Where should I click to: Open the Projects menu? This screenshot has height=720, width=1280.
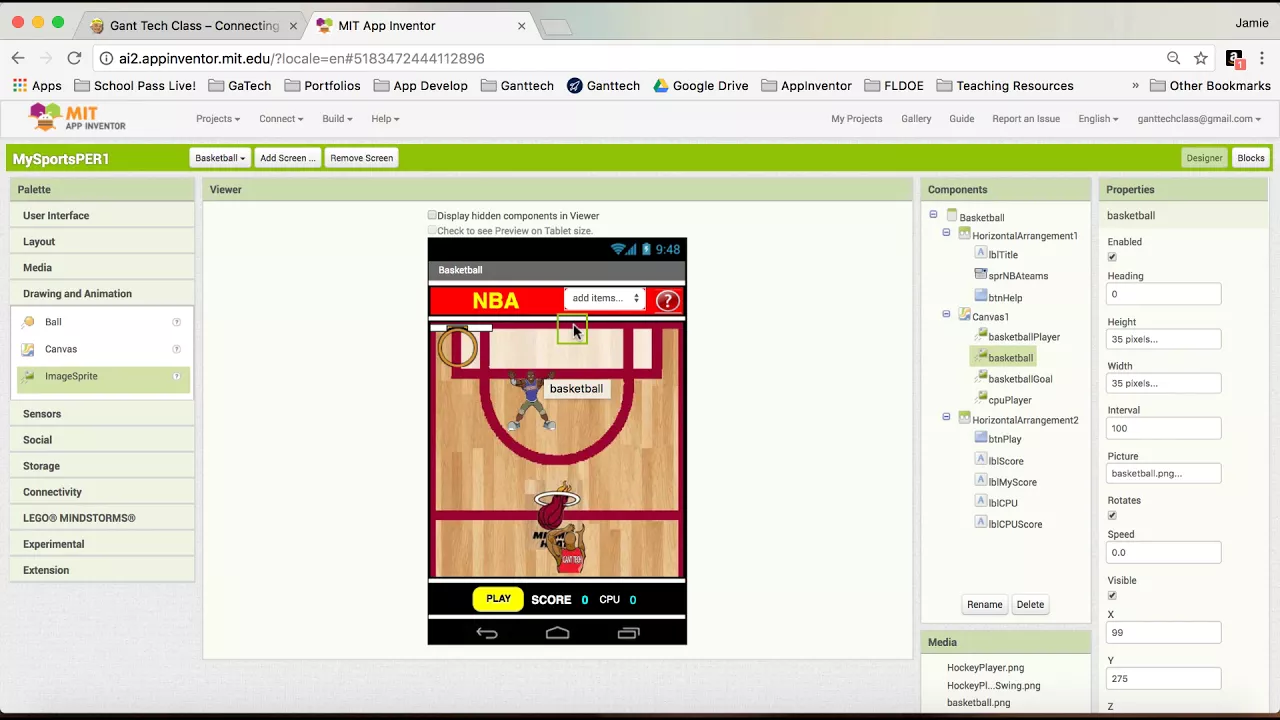click(218, 118)
